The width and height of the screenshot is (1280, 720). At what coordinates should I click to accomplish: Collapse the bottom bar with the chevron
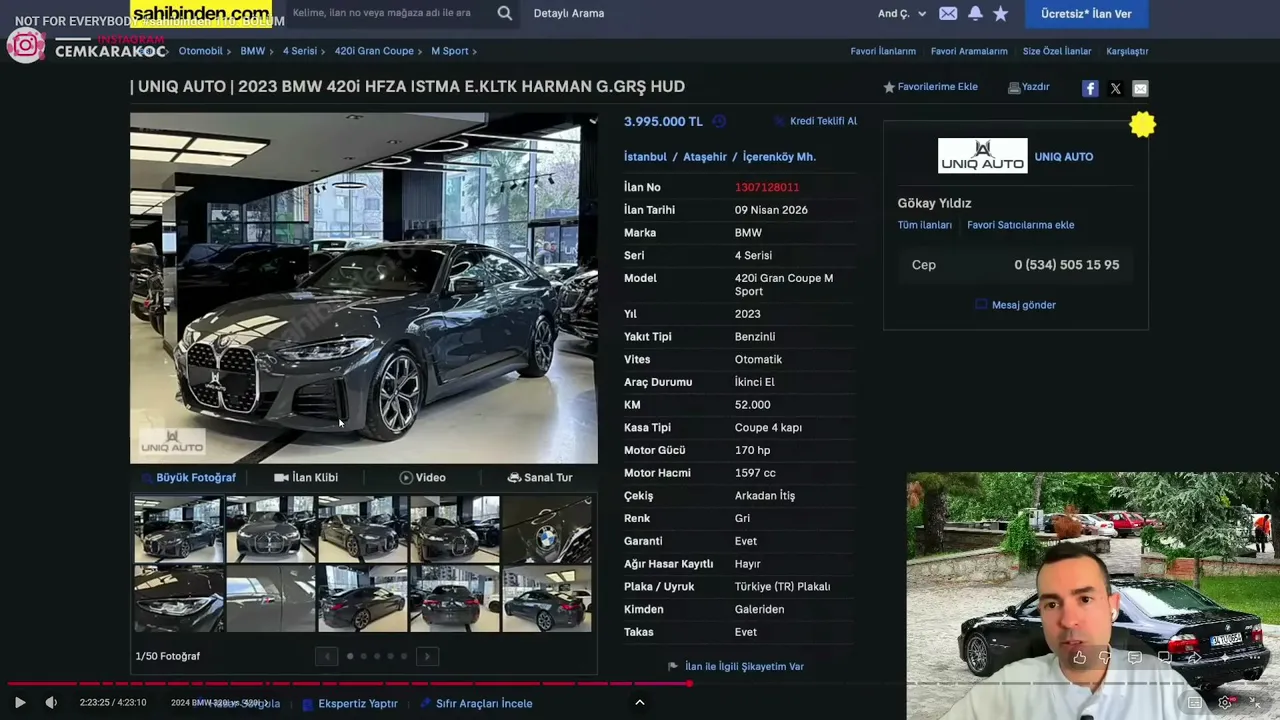pyautogui.click(x=640, y=703)
